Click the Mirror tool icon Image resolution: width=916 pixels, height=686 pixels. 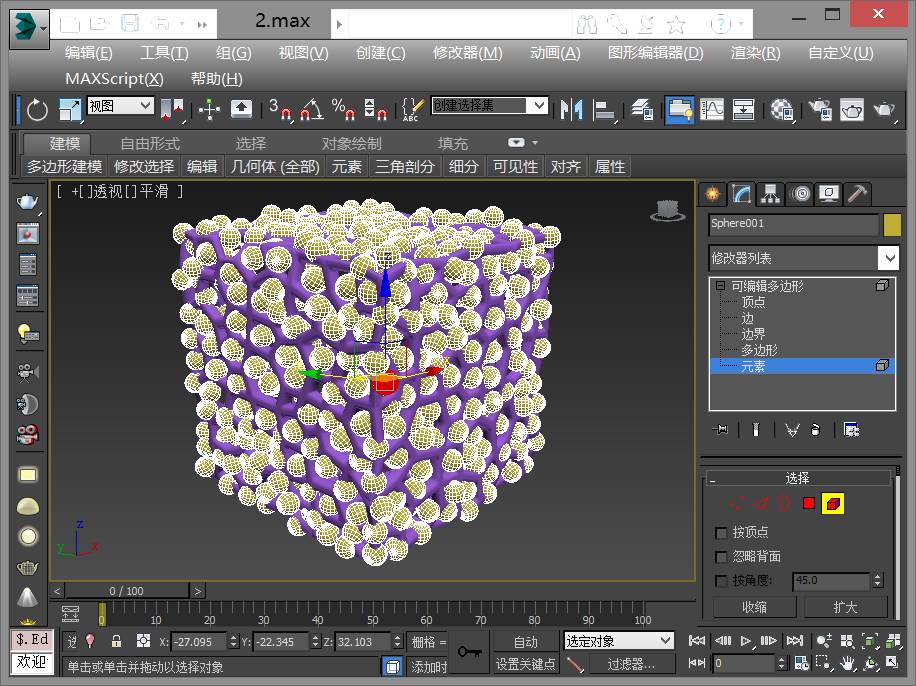(571, 109)
